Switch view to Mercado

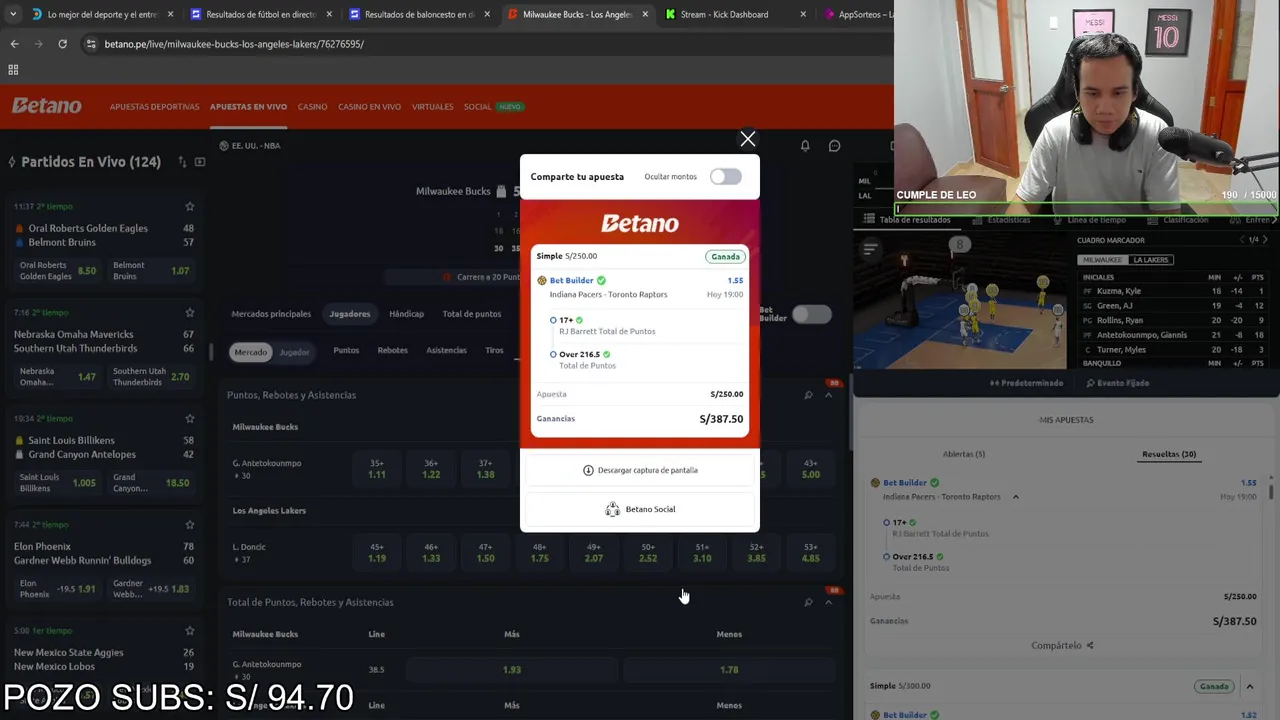click(x=250, y=352)
